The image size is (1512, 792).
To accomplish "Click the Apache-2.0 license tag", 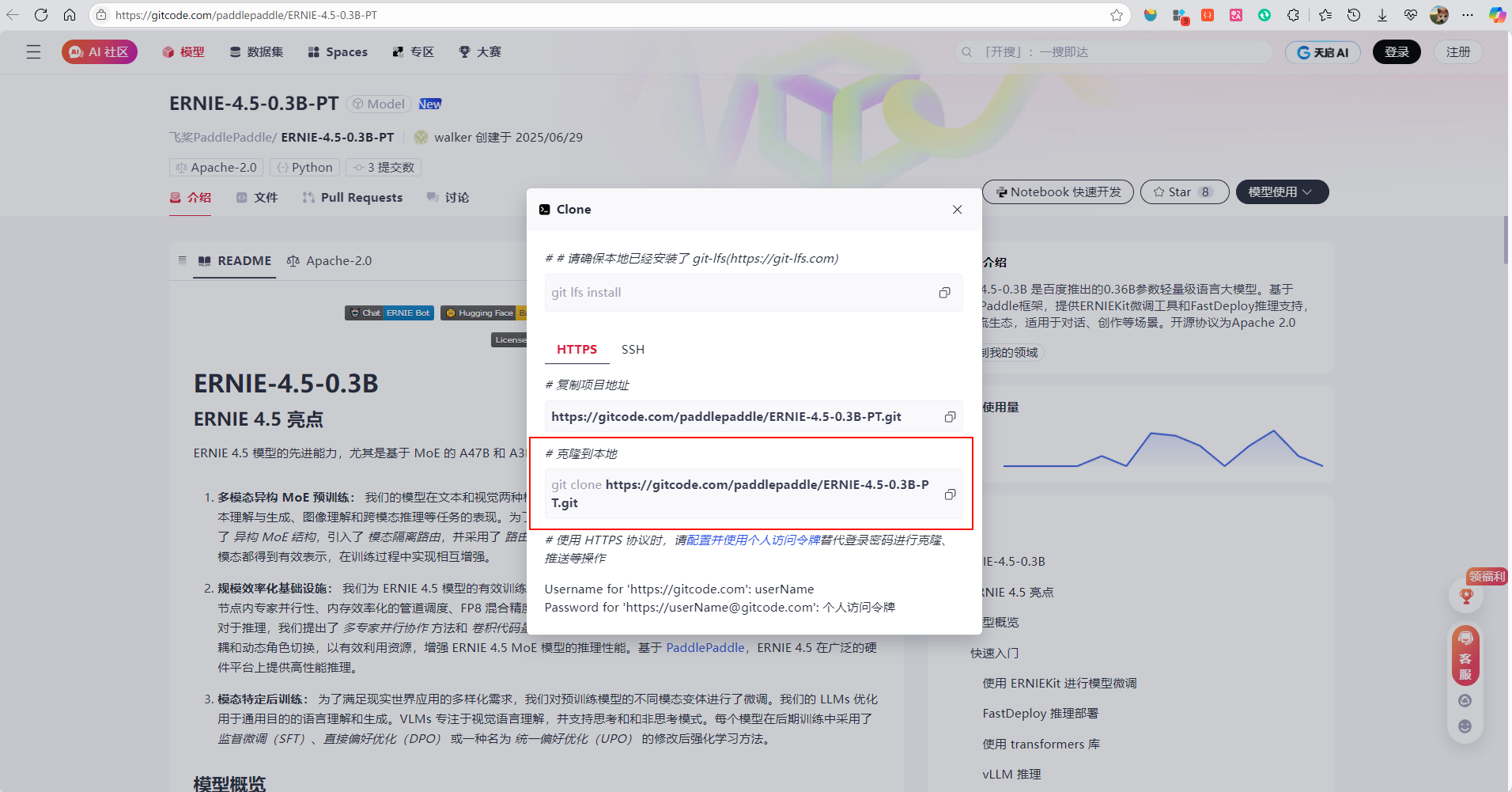I will (216, 168).
